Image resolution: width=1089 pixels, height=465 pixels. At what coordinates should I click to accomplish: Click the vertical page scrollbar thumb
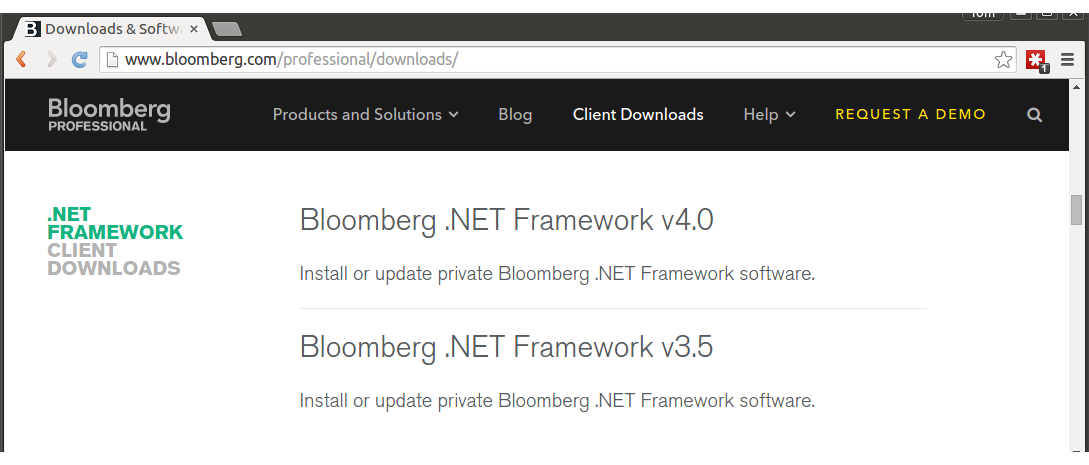tap(1076, 210)
